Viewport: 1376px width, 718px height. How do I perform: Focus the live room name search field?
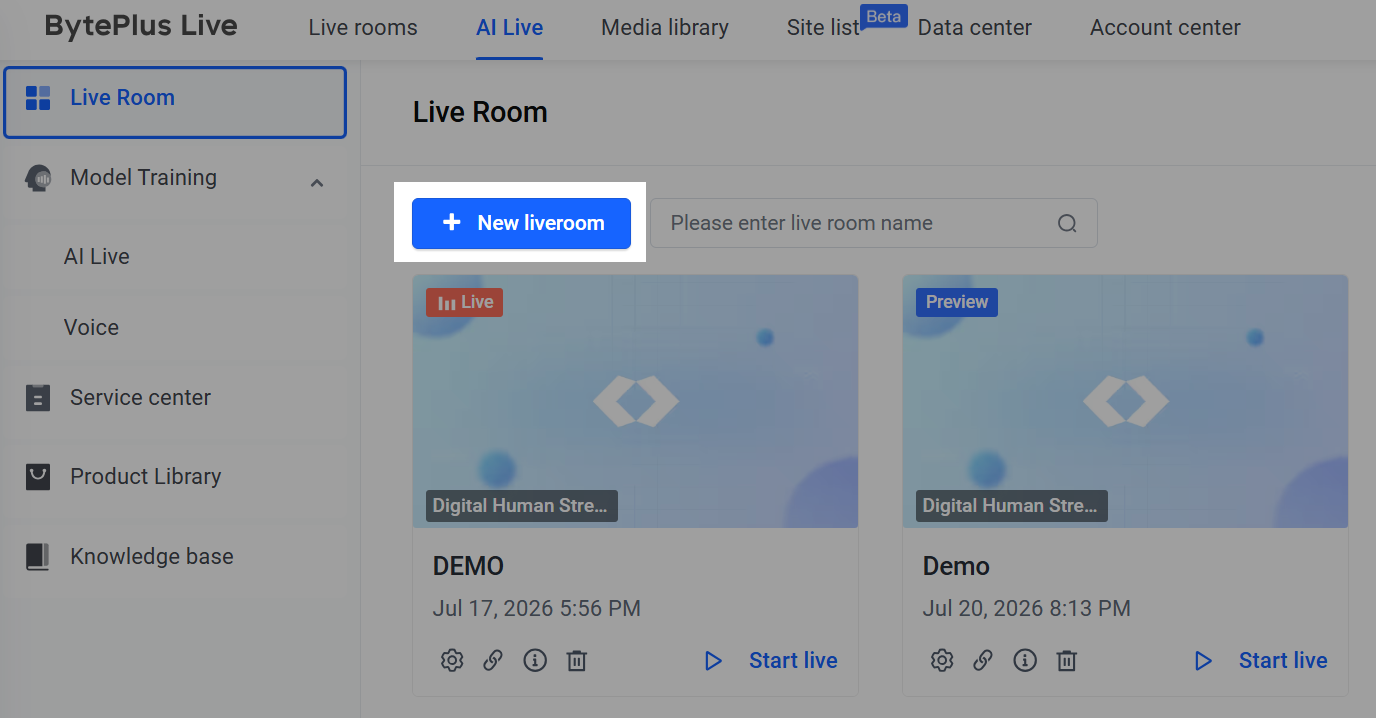(874, 223)
